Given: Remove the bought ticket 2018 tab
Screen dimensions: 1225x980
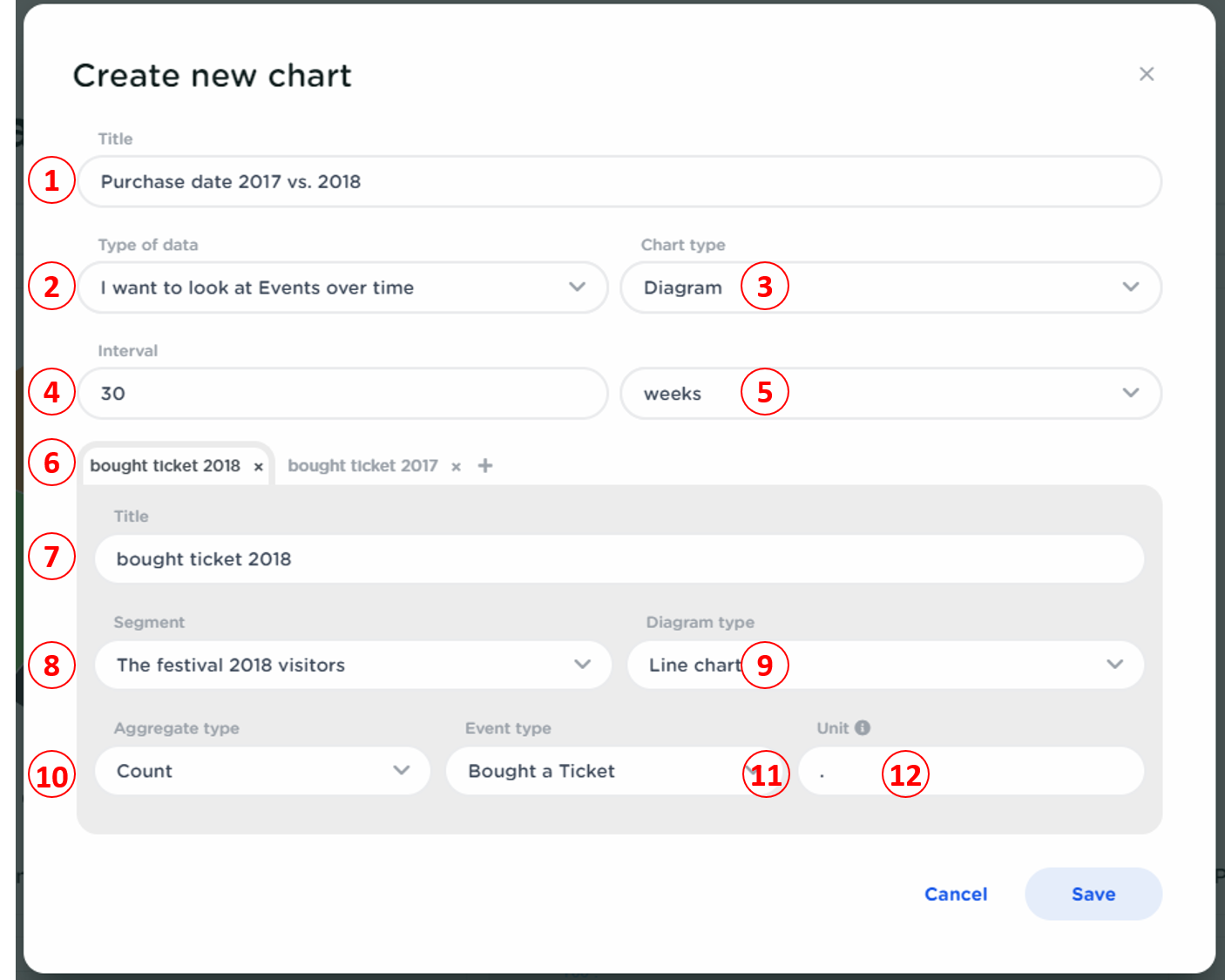Looking at the screenshot, I should (259, 467).
